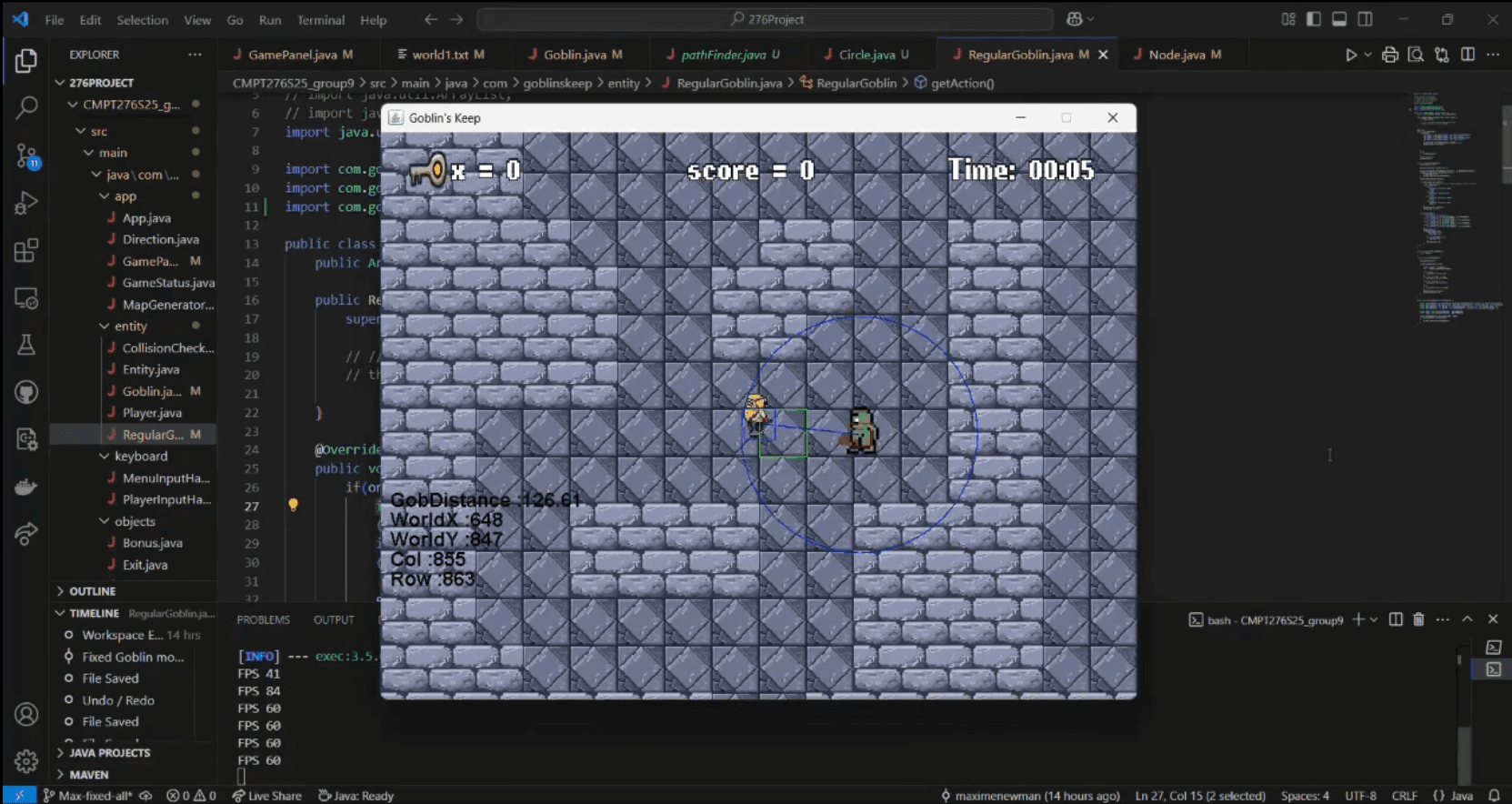This screenshot has height=804, width=1512.
Task: Switch to the Goblin.java tab
Action: pos(574,55)
